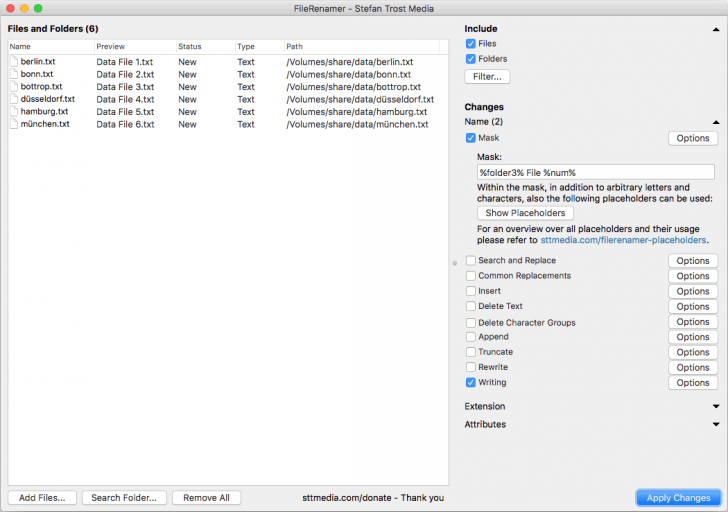Click the panel splitter handle dot
This screenshot has height=512, width=728.
455,263
